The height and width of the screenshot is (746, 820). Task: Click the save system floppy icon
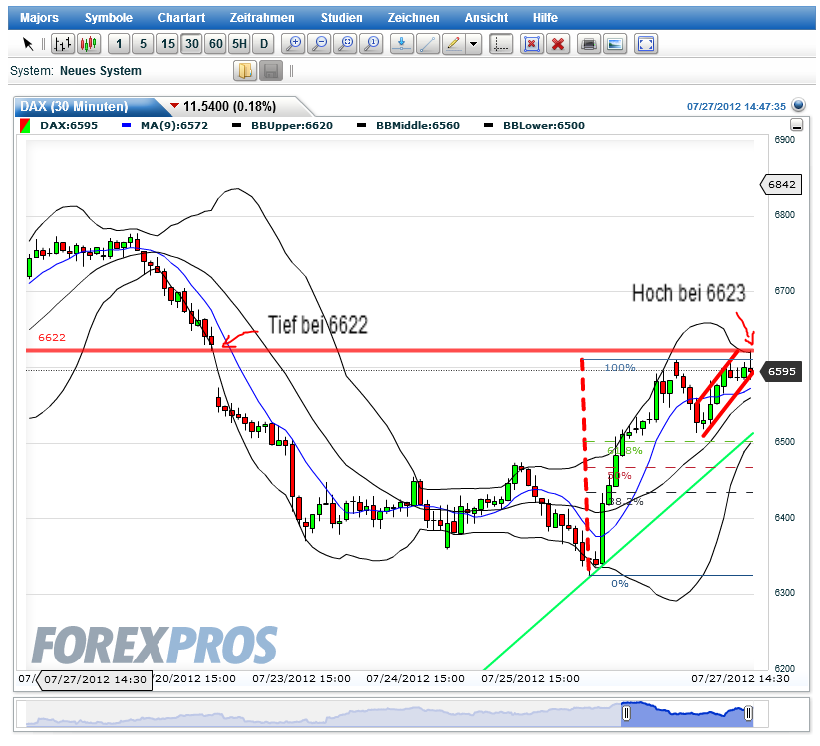pos(271,71)
